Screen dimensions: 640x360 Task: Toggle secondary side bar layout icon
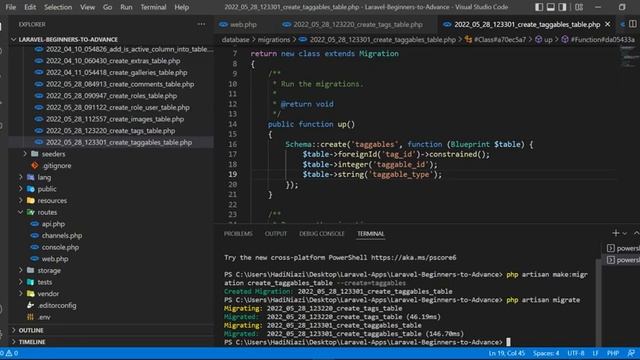(x=562, y=7)
